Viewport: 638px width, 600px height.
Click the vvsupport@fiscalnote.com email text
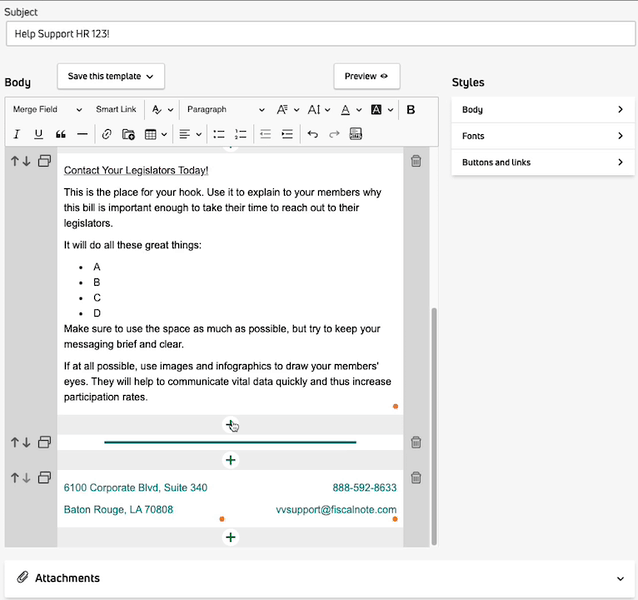click(x=336, y=509)
